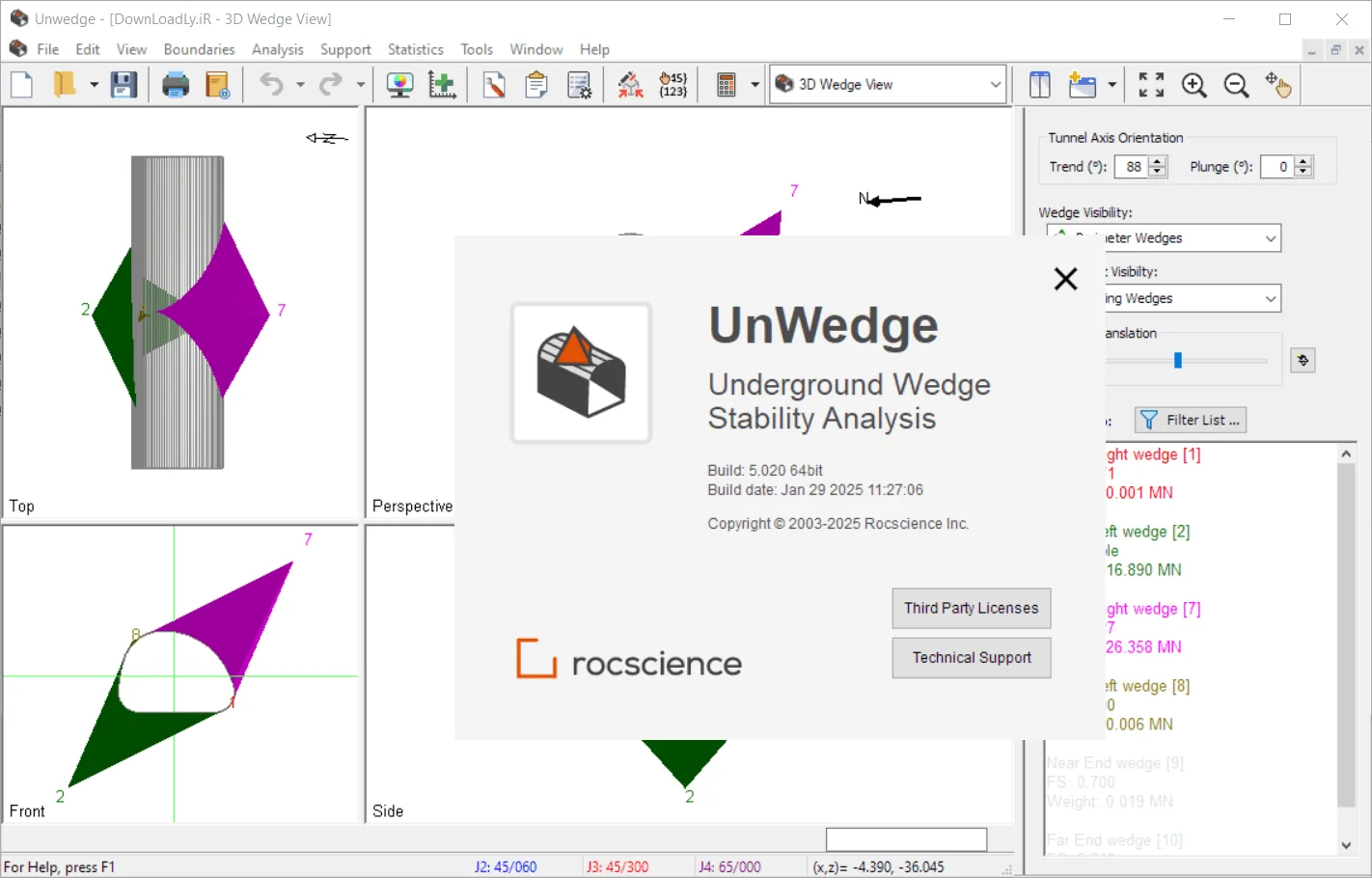
Task: Select the wedge [1] list entry
Action: coord(1153,474)
